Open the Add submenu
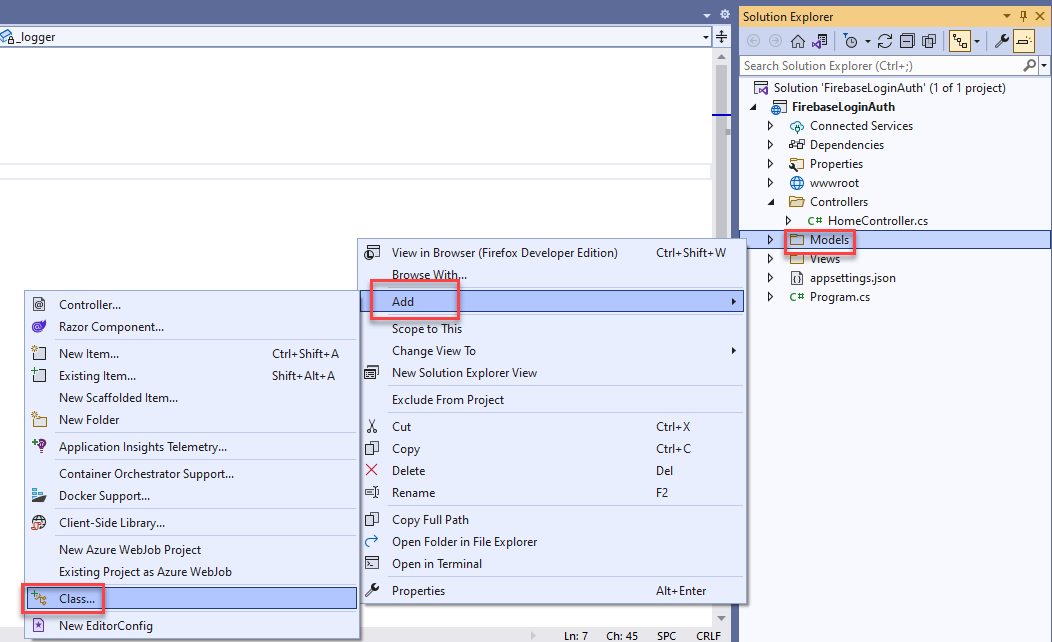1052x642 pixels. point(402,301)
